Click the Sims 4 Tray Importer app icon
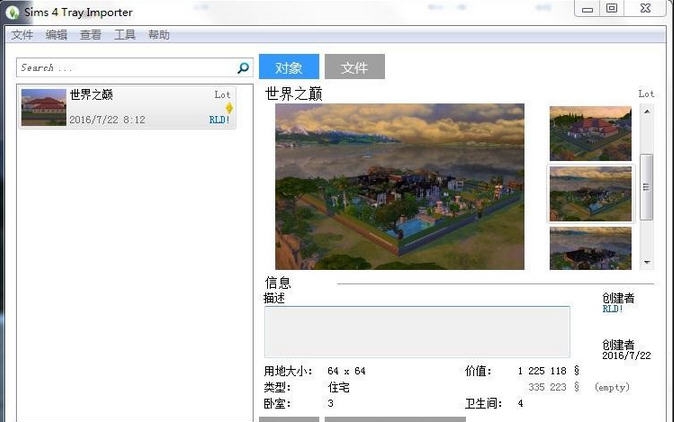Viewport: 674px width, 422px height. [x=12, y=12]
